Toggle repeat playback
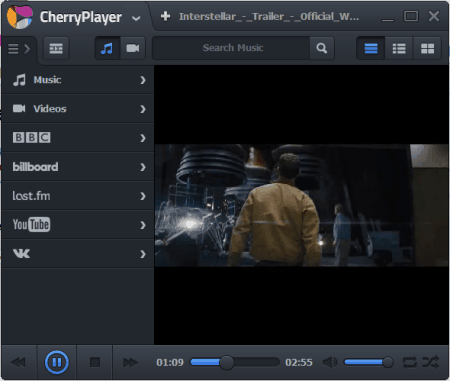The width and height of the screenshot is (450, 381). pos(409,362)
